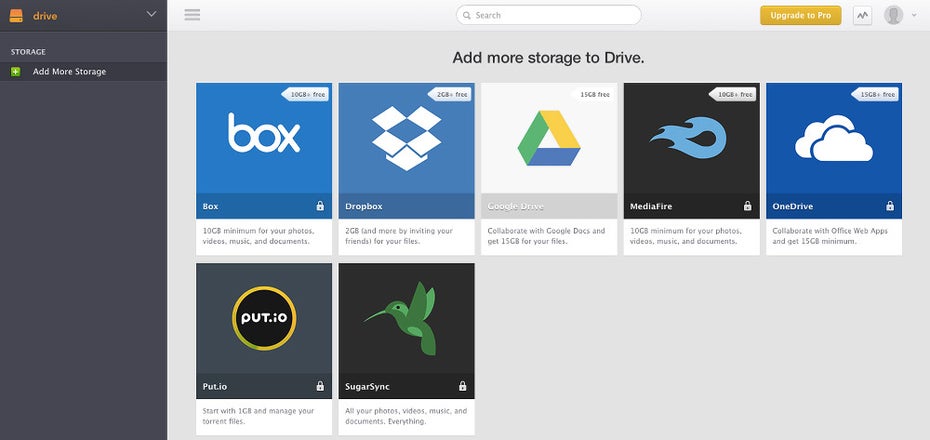The image size is (930, 440).
Task: Click the Dropbox name label
Action: pos(364,206)
